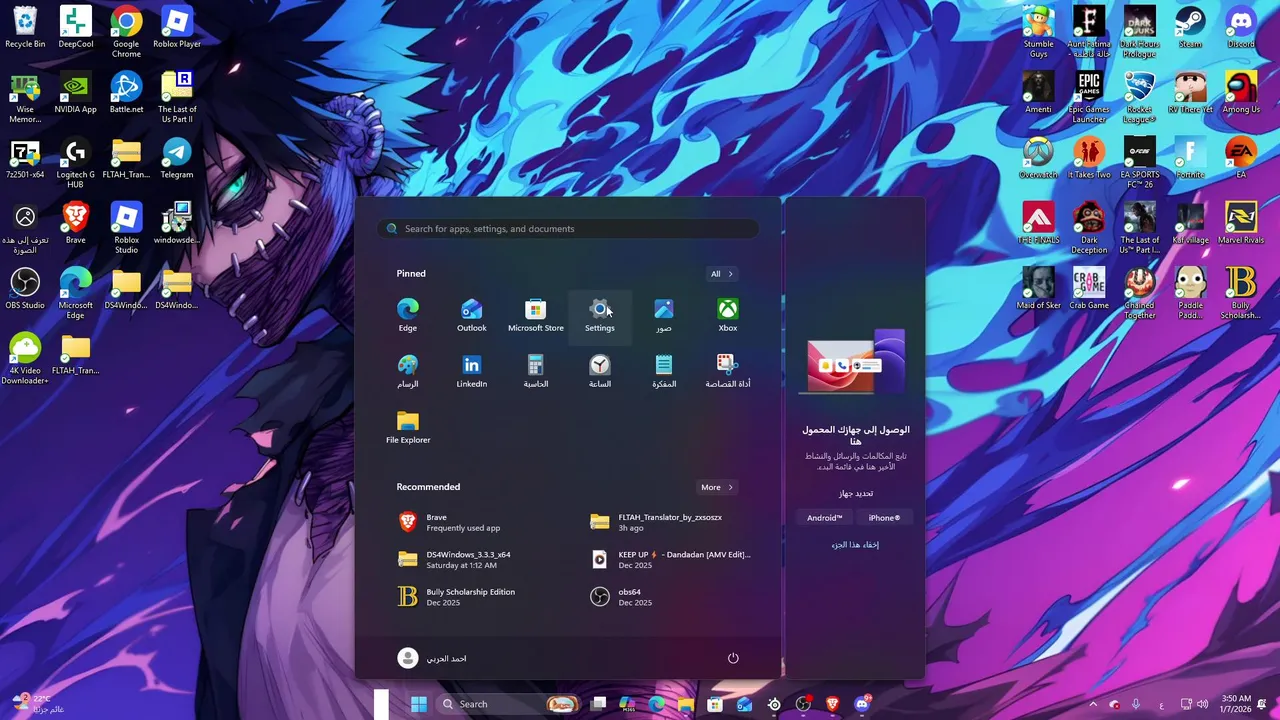Choose Android device option
The width and height of the screenshot is (1280, 720).
[825, 518]
